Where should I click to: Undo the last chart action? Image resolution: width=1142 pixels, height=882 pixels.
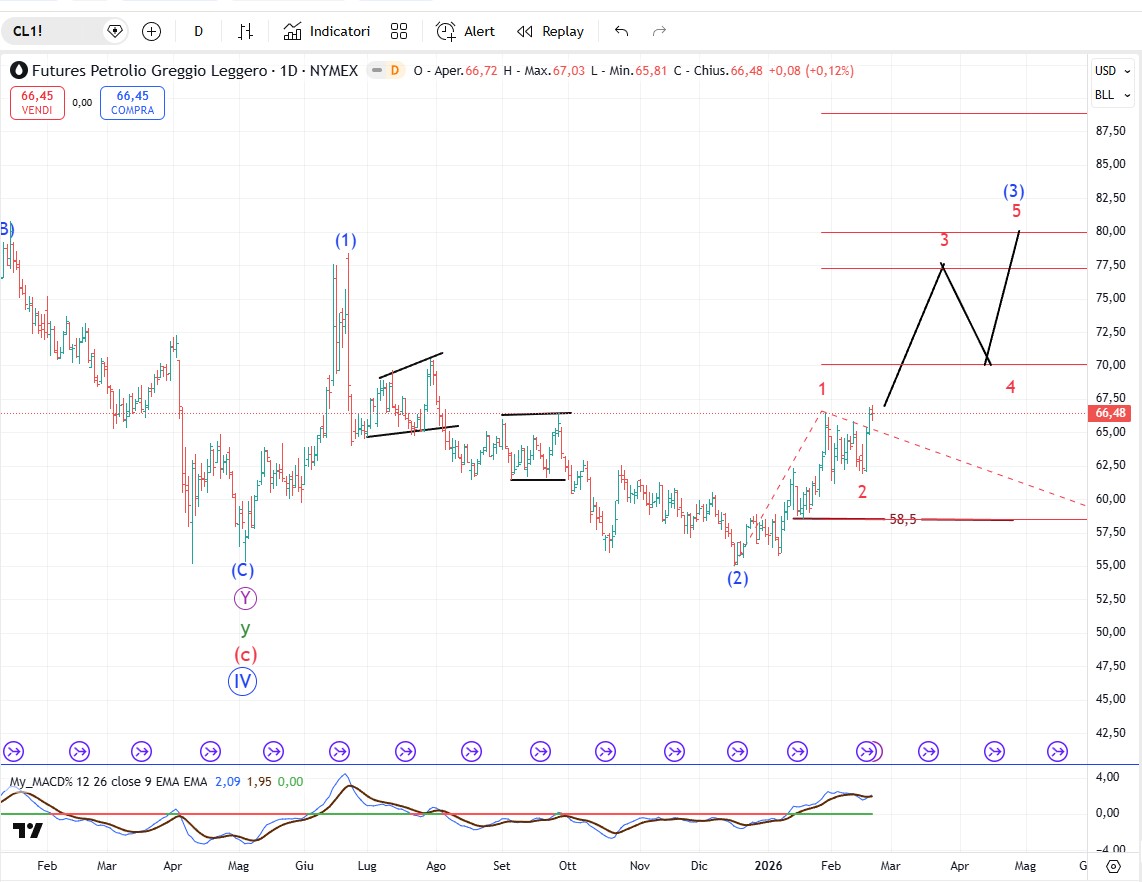click(x=621, y=31)
